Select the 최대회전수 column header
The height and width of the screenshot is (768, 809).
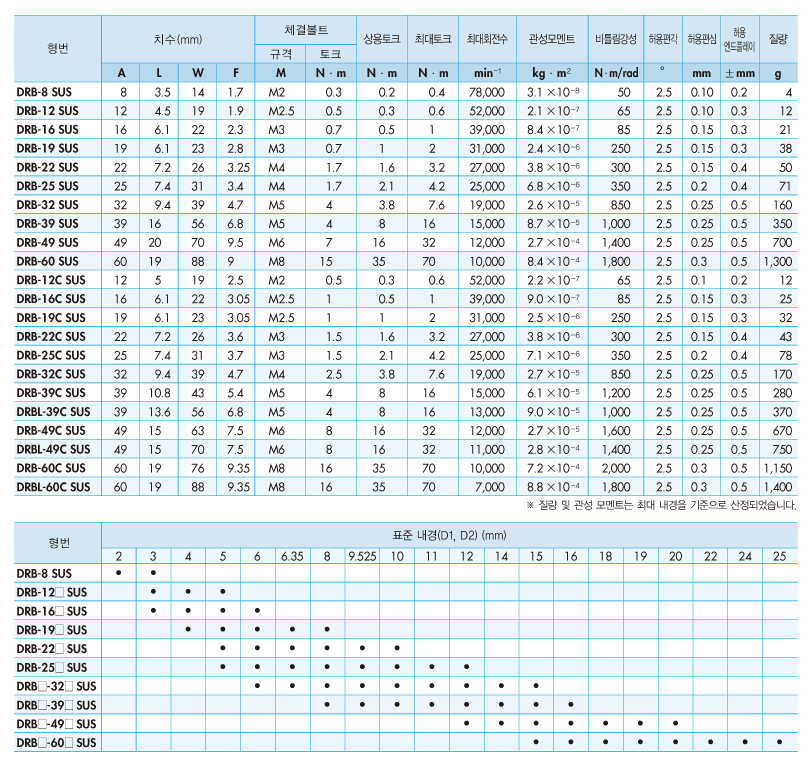click(x=485, y=40)
